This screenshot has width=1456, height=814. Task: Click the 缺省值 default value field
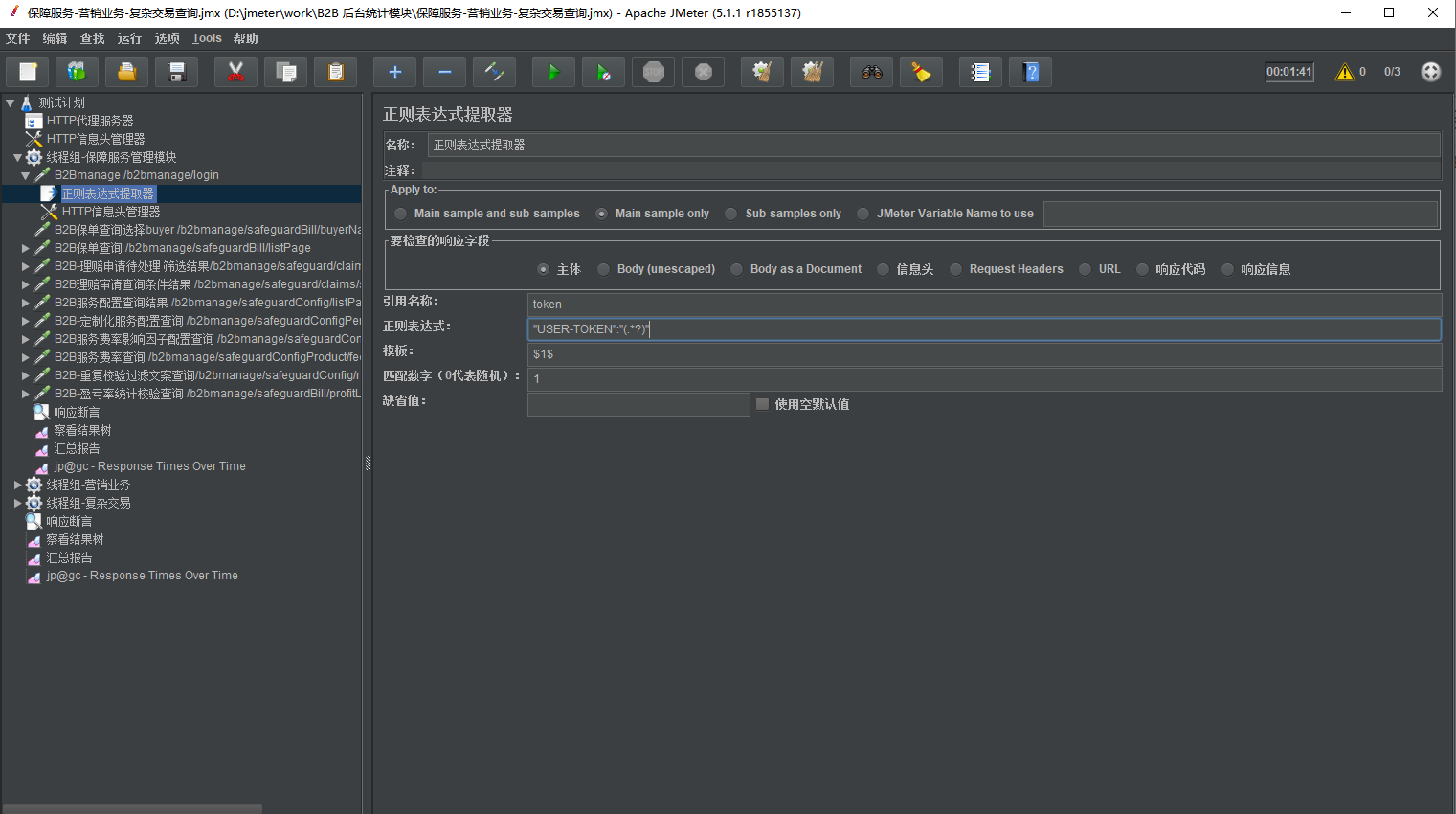point(638,404)
